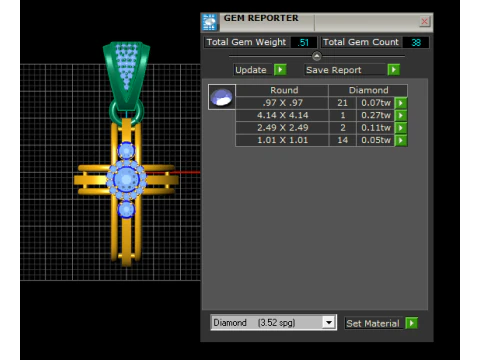Click the Set Material button label
This screenshot has width=480, height=360.
[373, 323]
